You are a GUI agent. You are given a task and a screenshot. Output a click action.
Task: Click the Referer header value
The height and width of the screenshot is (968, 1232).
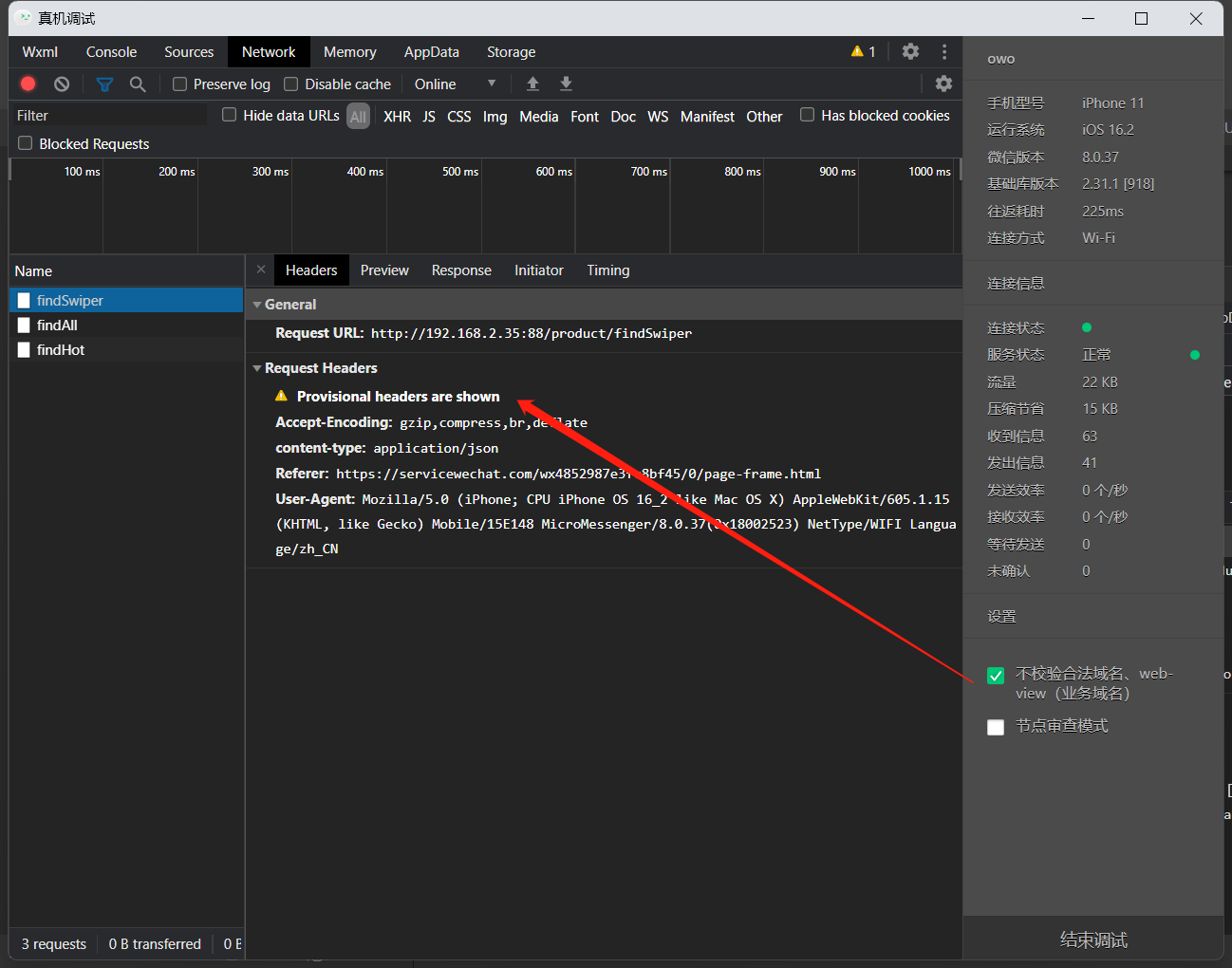[x=578, y=474]
